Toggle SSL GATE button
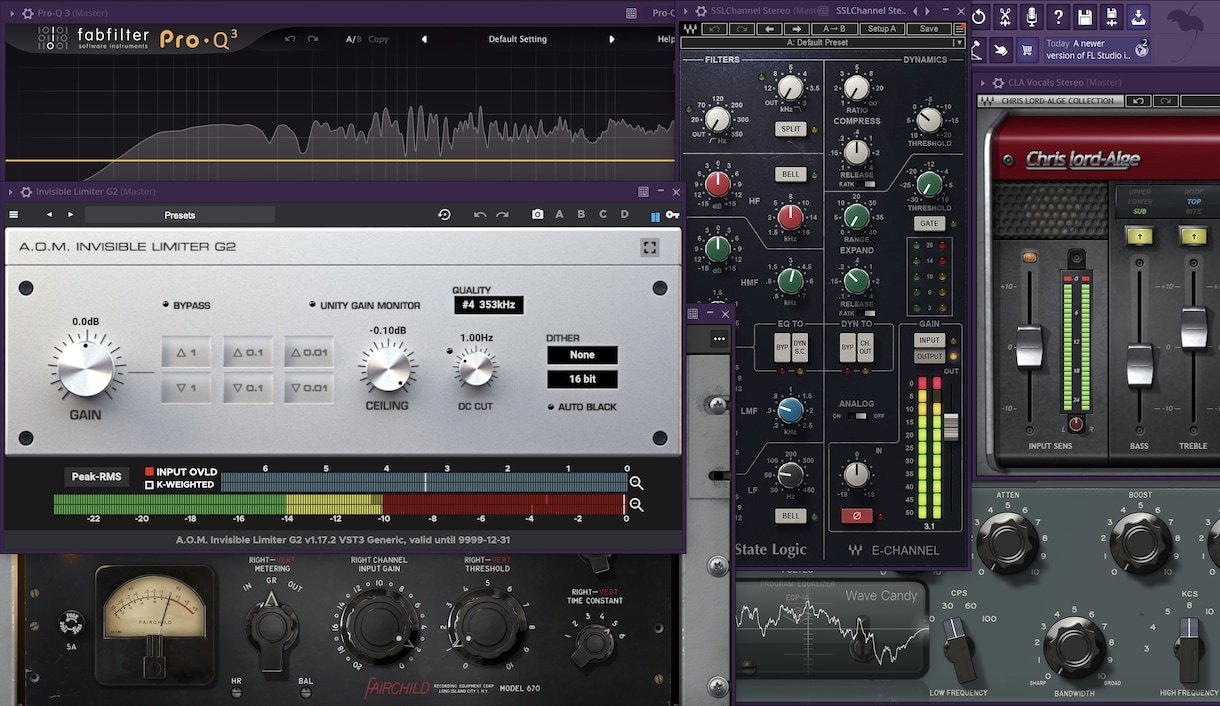 tap(929, 224)
